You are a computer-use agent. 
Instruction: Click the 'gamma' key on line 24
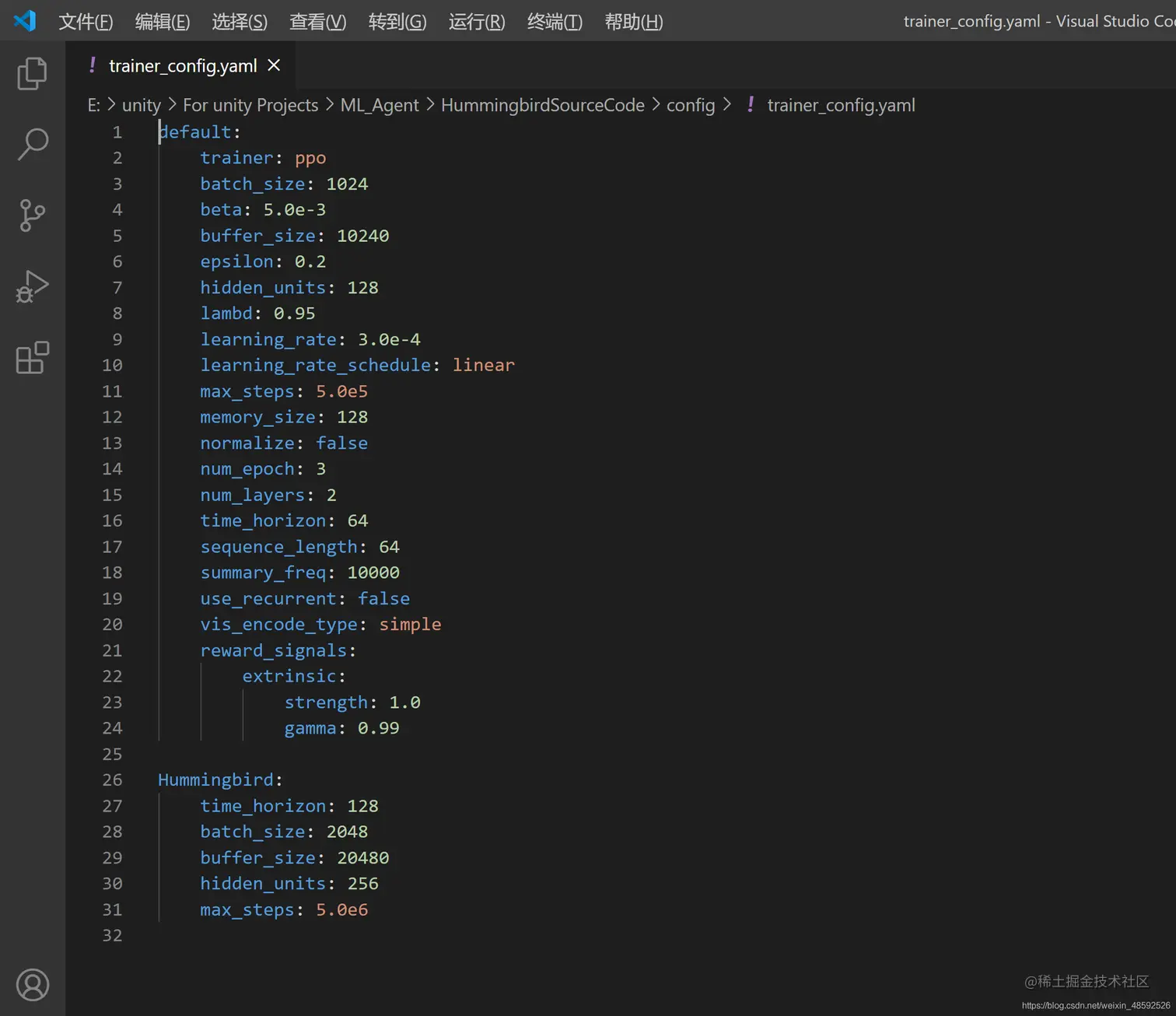310,728
